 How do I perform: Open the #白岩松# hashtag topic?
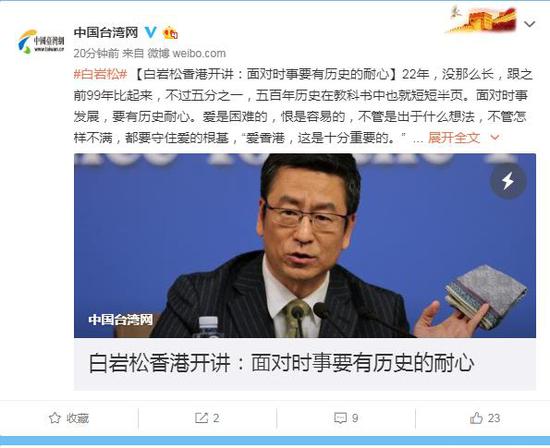click(100, 74)
